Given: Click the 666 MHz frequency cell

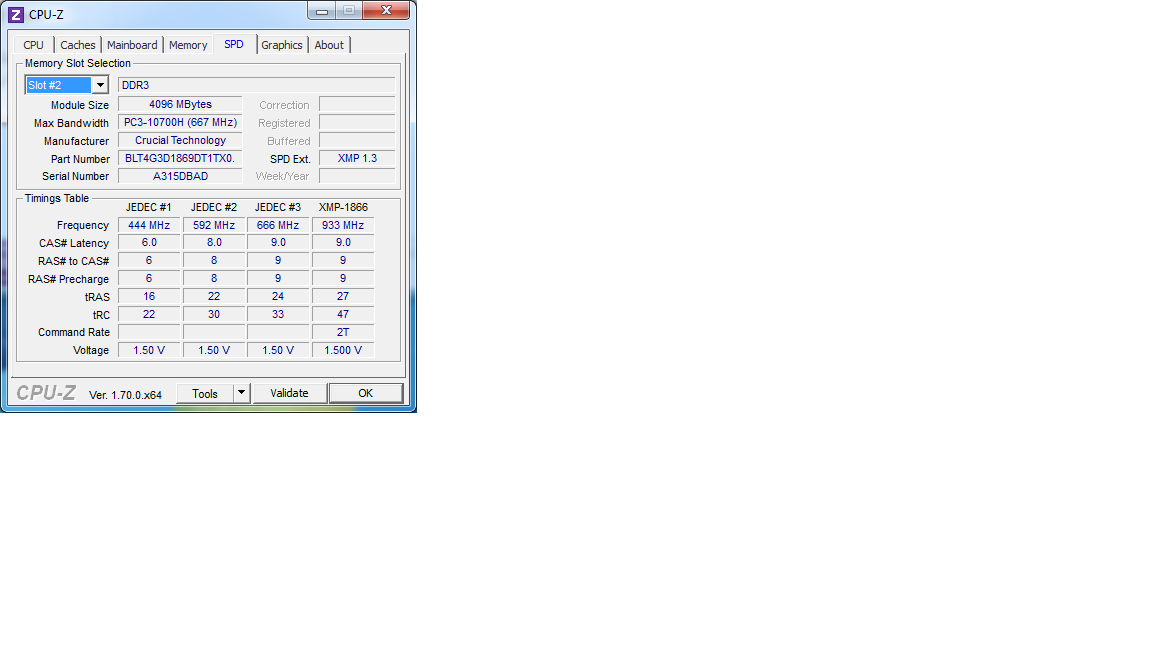Looking at the screenshot, I should (x=278, y=226).
